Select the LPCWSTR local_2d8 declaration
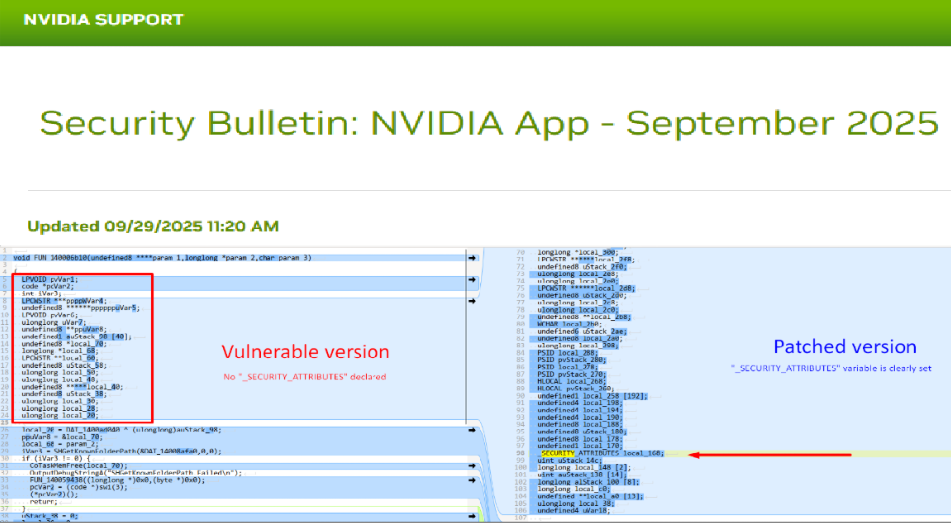The image size is (951, 523). [x=586, y=288]
